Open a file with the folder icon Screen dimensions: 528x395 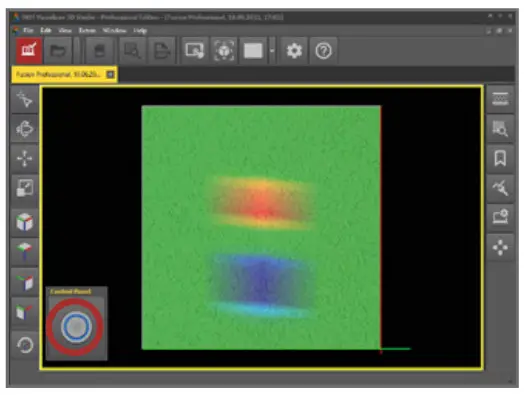coord(58,51)
